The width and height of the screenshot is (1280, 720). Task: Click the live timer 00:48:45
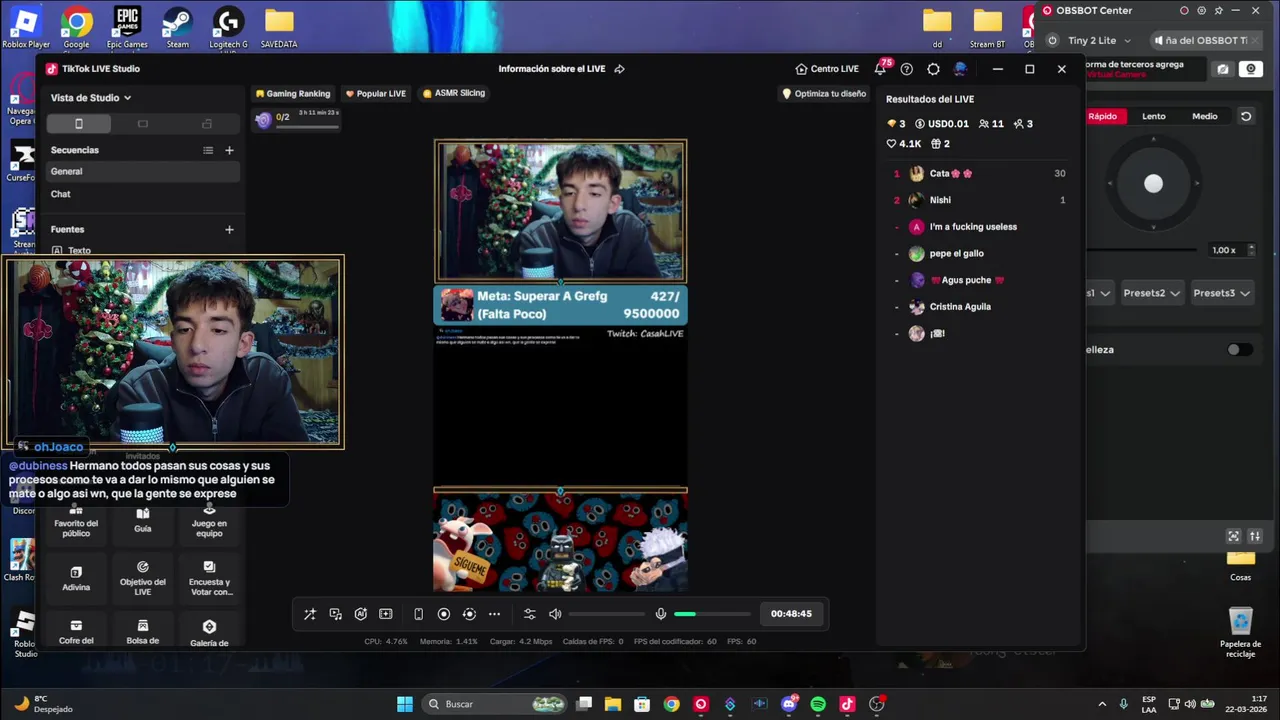pos(791,614)
